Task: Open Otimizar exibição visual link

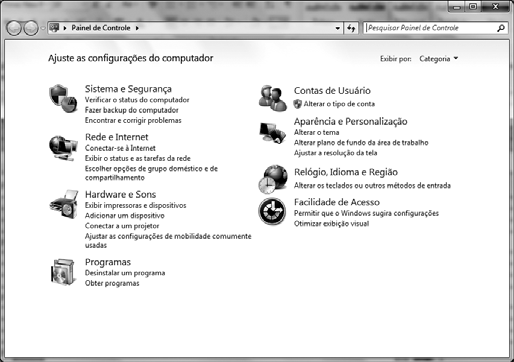Action: 331,224
